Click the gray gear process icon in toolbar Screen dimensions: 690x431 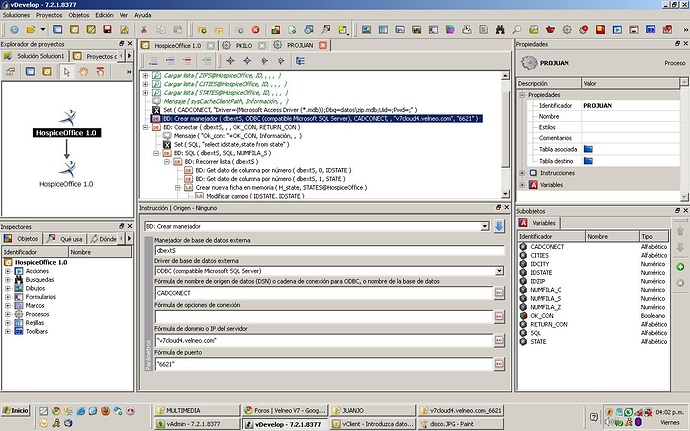(x=567, y=30)
